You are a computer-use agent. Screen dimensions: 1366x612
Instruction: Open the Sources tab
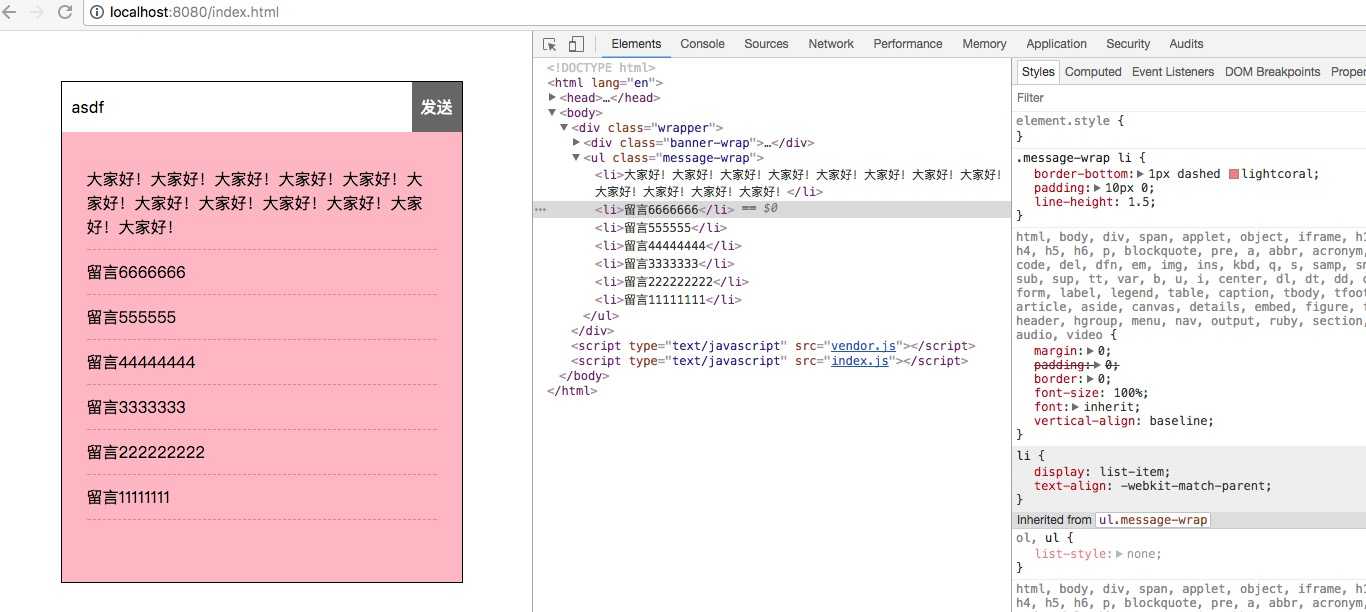766,44
